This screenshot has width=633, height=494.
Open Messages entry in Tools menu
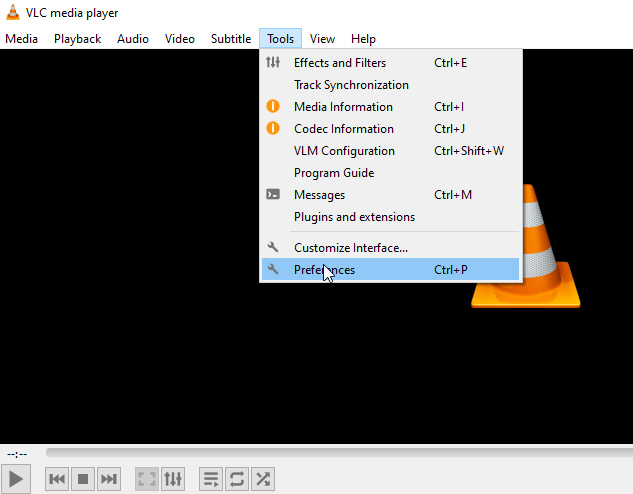390,195
